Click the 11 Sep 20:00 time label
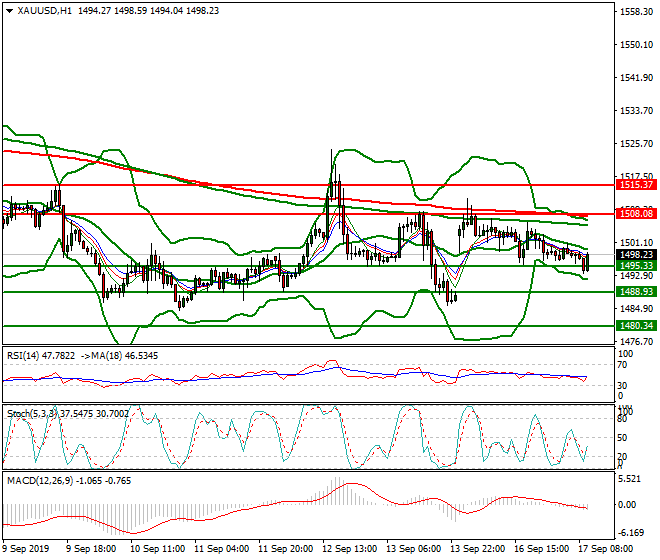Viewport: 660px width, 560px height. coord(285,549)
